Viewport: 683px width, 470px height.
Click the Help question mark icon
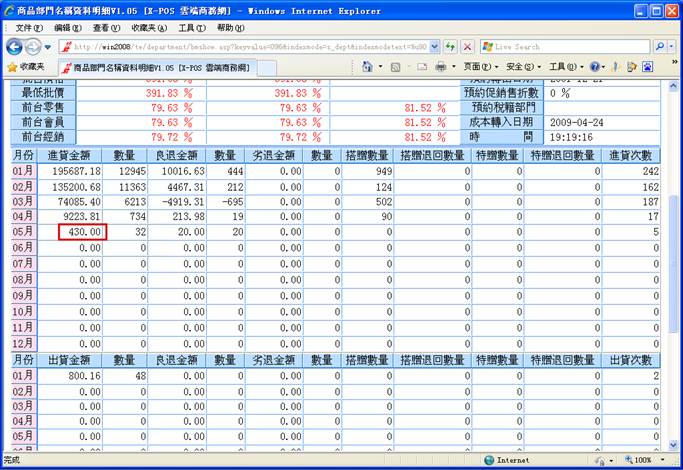(597, 67)
